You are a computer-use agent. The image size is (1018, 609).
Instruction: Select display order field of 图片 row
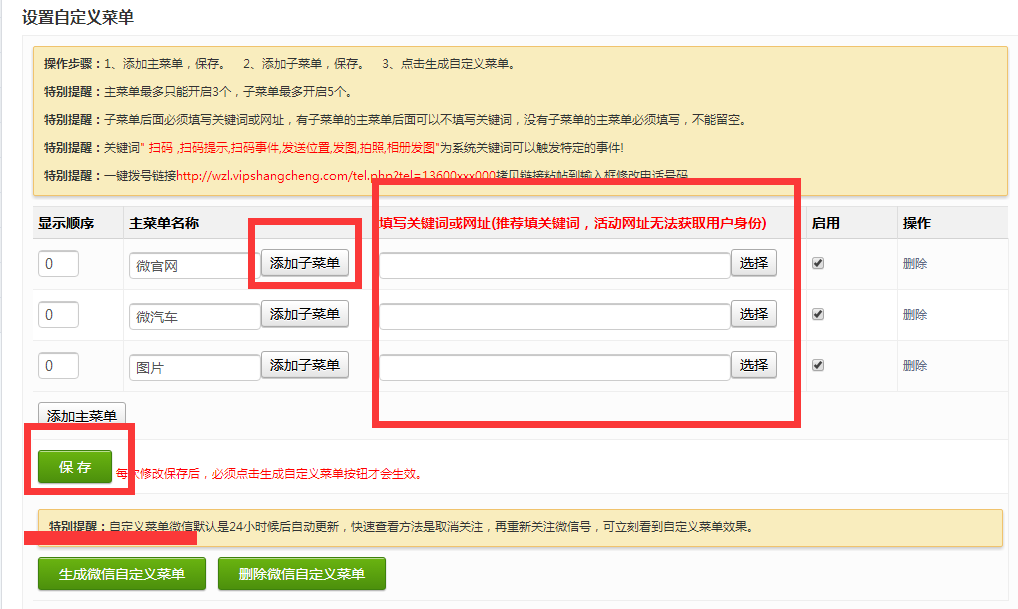coord(58,366)
